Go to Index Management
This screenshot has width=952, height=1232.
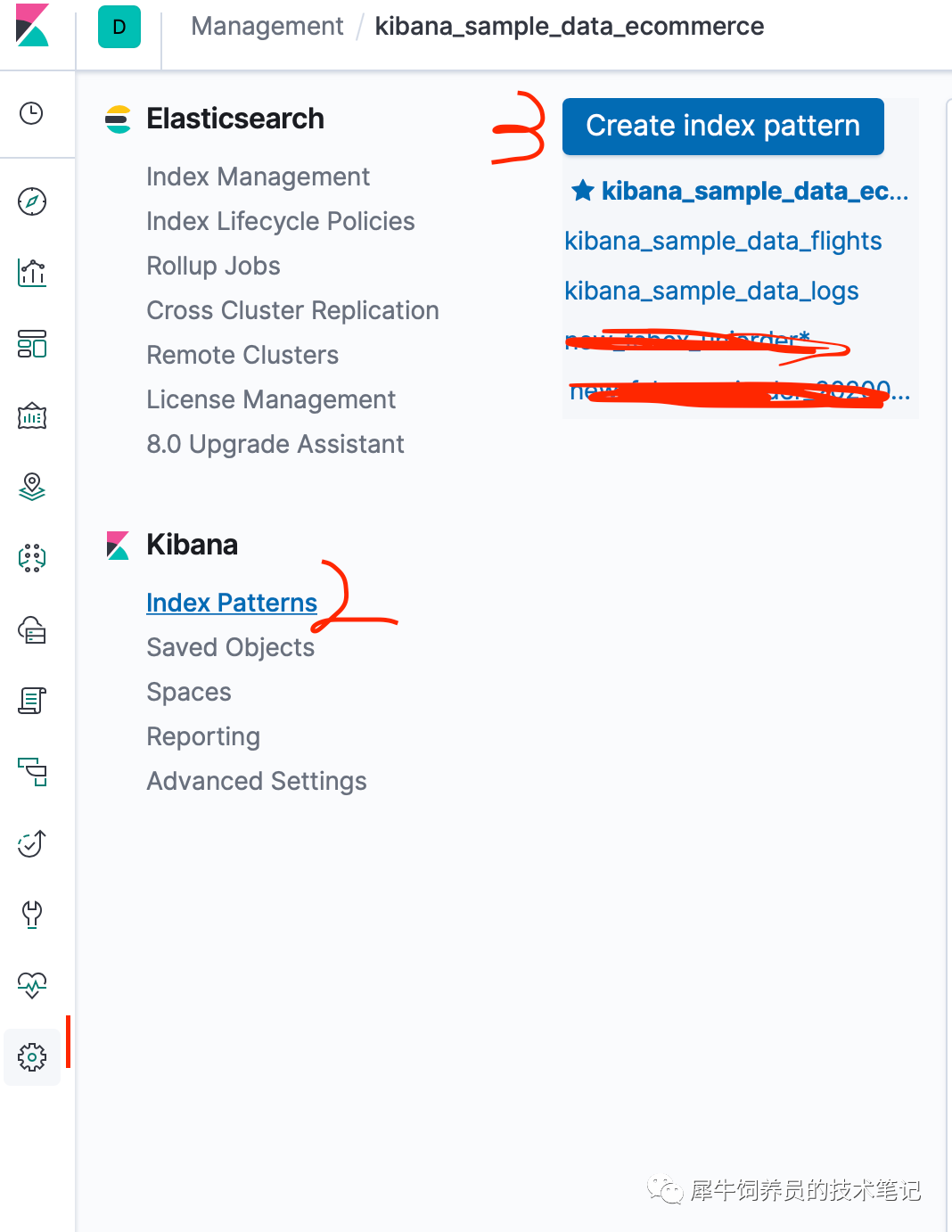pos(258,177)
